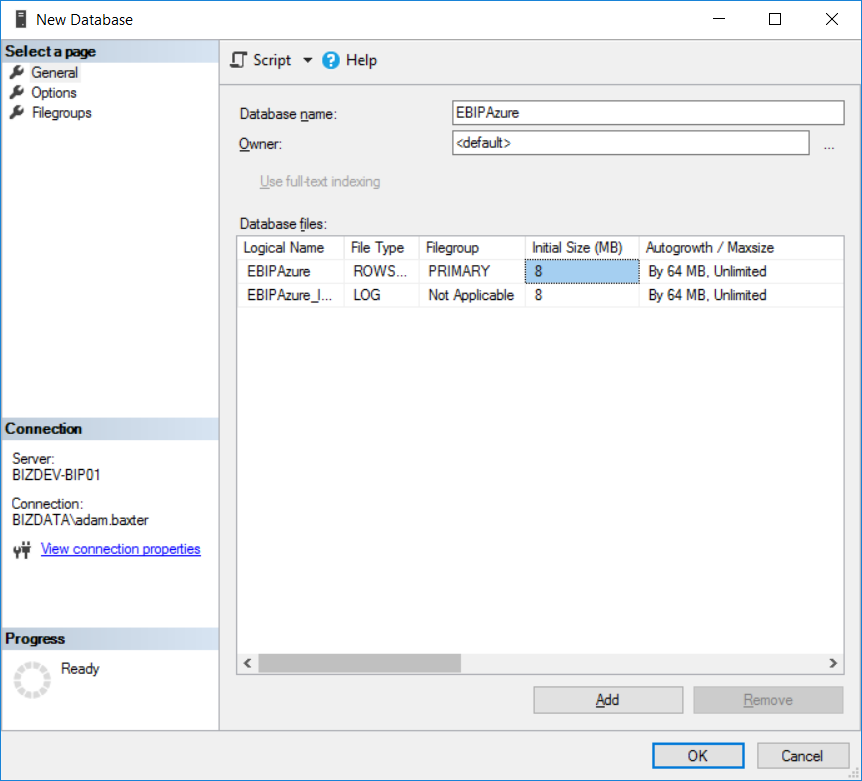Click the horizontal scrollbar right arrow

point(833,663)
